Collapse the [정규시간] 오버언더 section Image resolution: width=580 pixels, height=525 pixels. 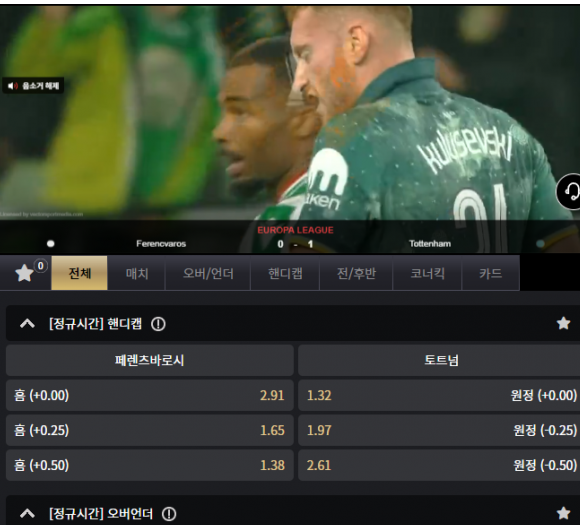(x=27, y=514)
